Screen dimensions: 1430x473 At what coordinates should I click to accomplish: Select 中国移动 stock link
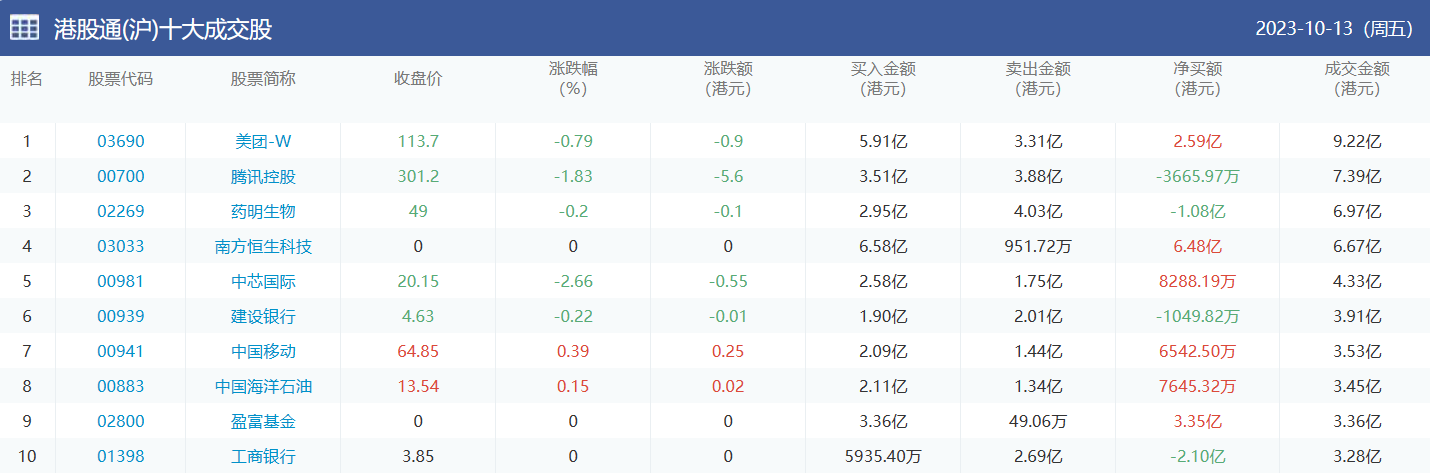click(263, 352)
